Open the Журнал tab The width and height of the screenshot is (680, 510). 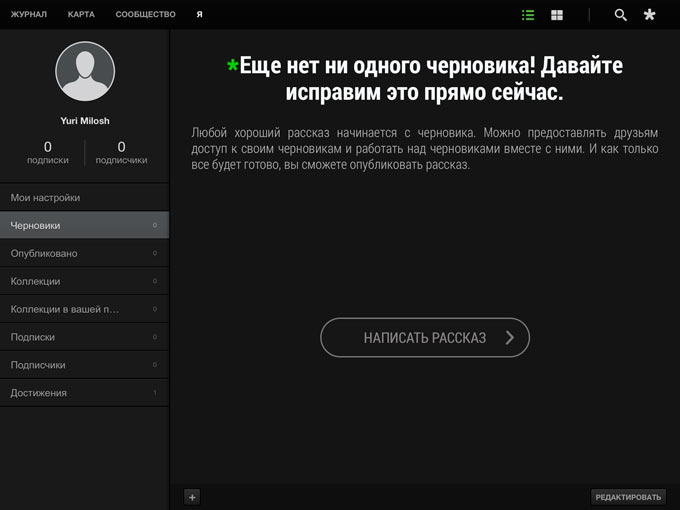(29, 15)
